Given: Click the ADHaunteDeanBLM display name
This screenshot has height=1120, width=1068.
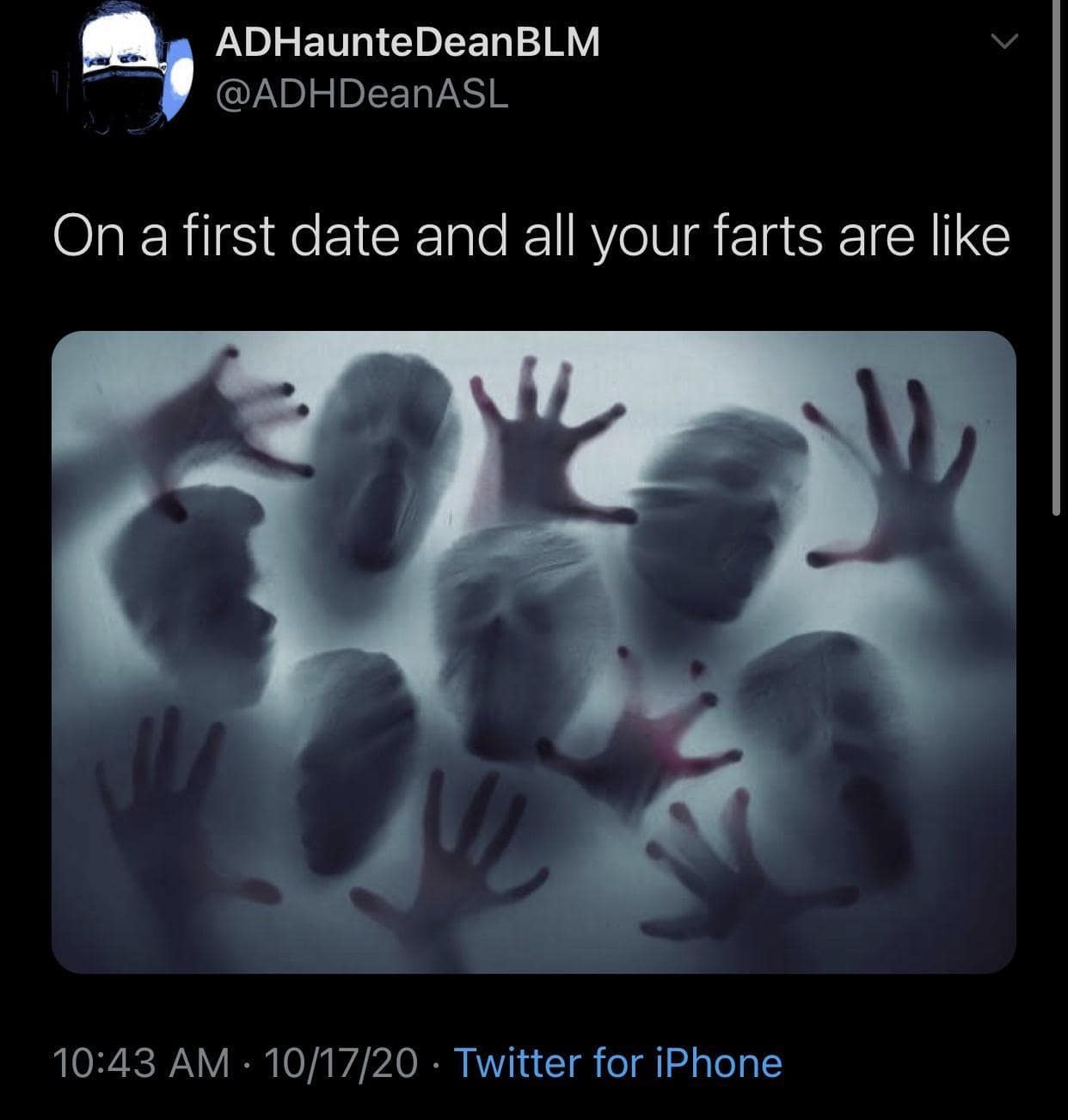Looking at the screenshot, I should [407, 42].
